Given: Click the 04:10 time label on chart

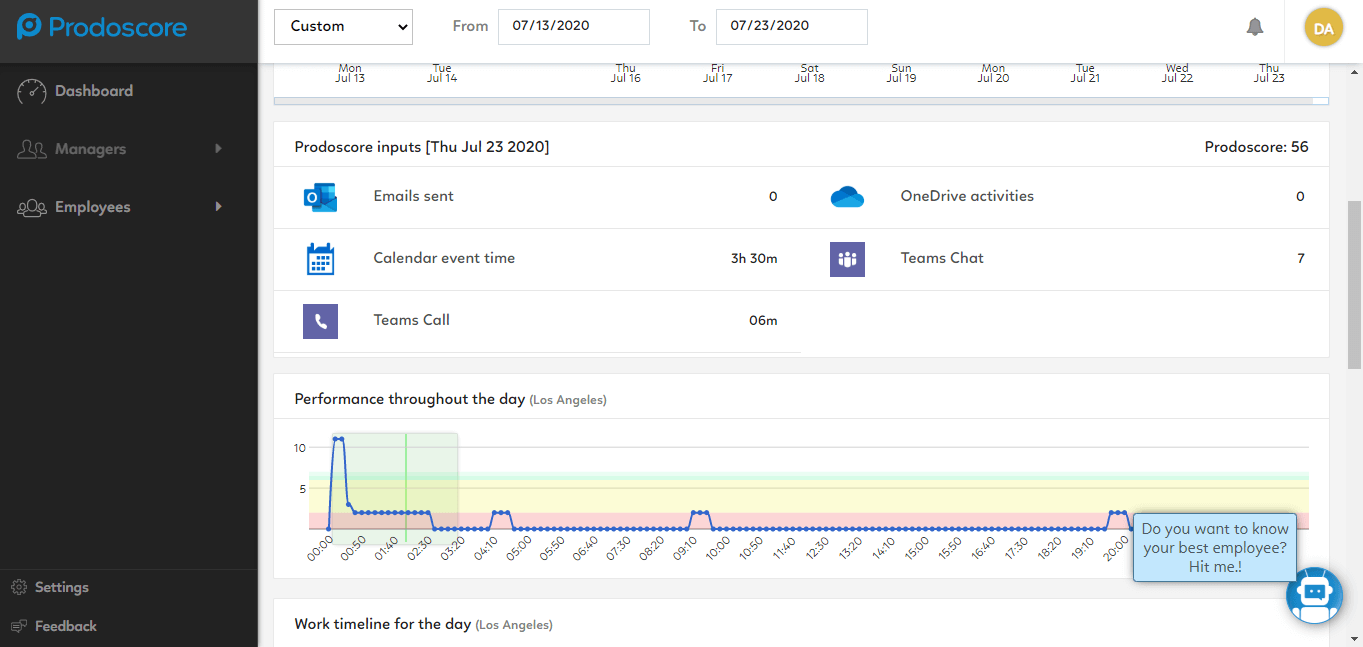Looking at the screenshot, I should (486, 548).
